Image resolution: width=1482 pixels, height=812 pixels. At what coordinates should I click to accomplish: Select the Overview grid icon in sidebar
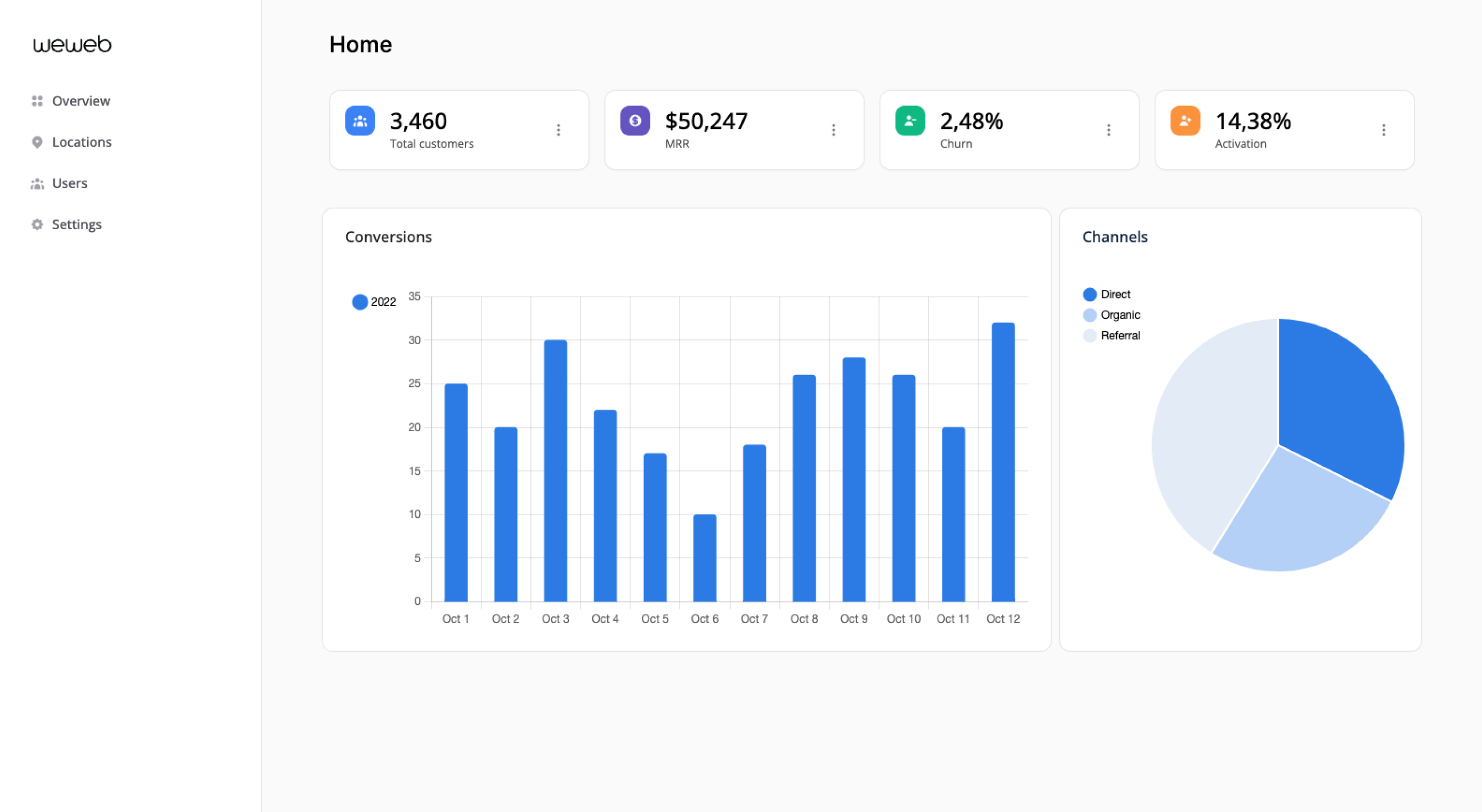tap(37, 100)
